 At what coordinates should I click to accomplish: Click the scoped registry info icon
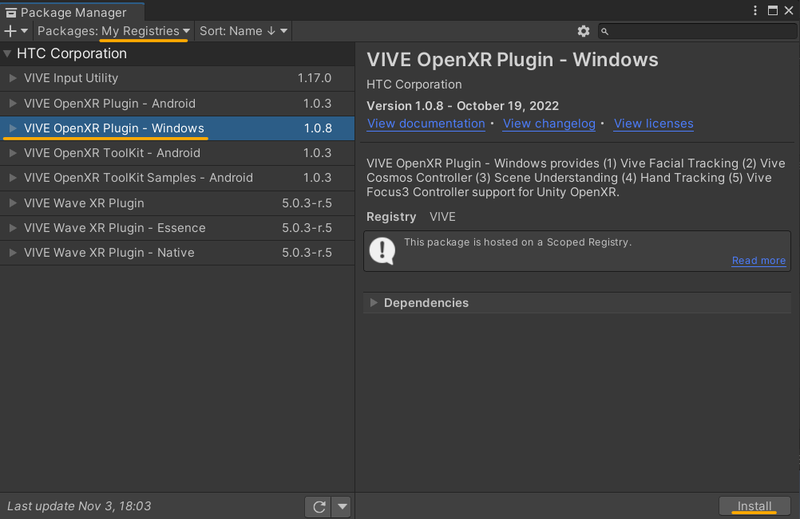click(x=382, y=251)
